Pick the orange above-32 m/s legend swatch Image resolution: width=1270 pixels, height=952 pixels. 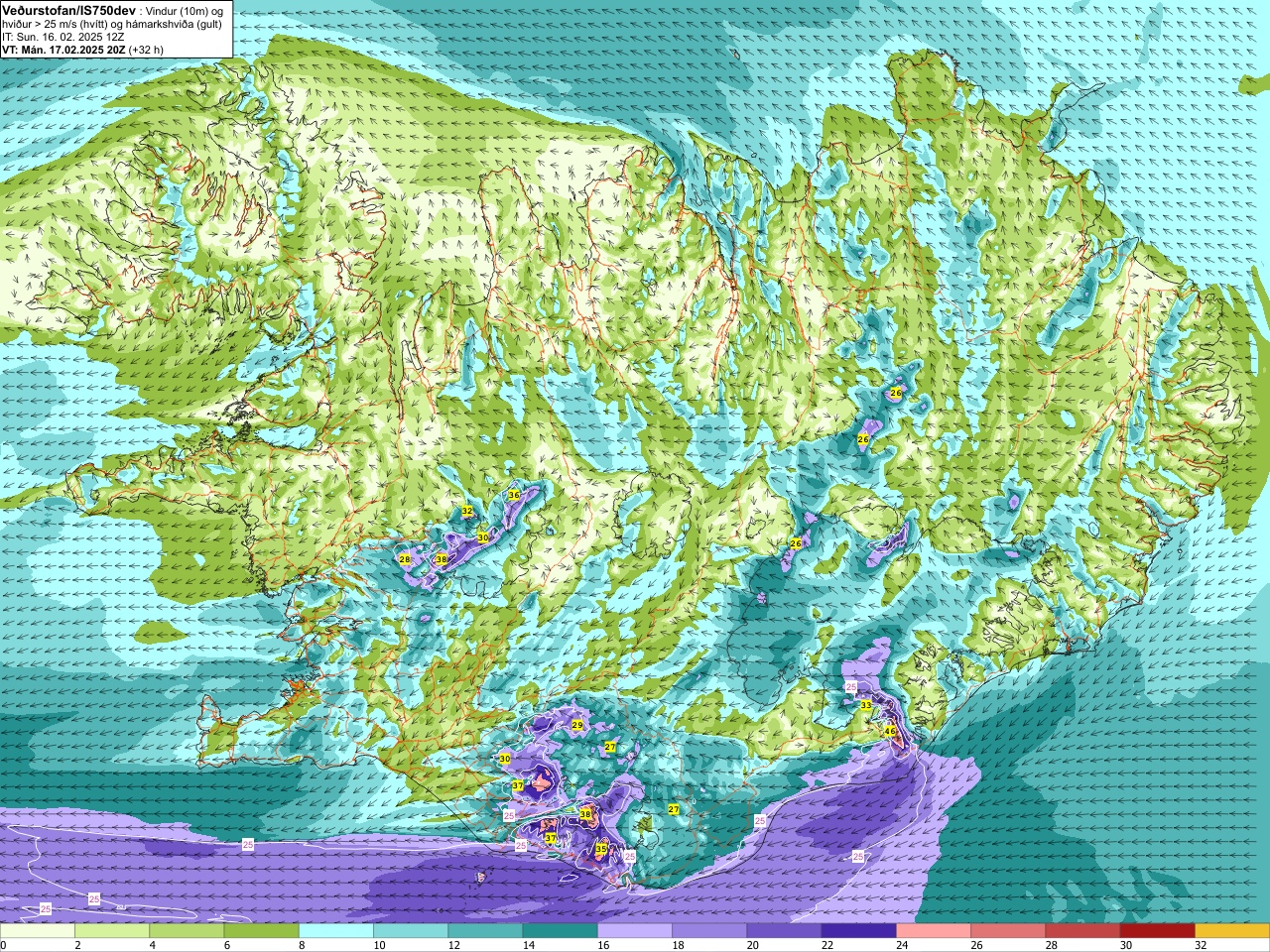point(1232,931)
